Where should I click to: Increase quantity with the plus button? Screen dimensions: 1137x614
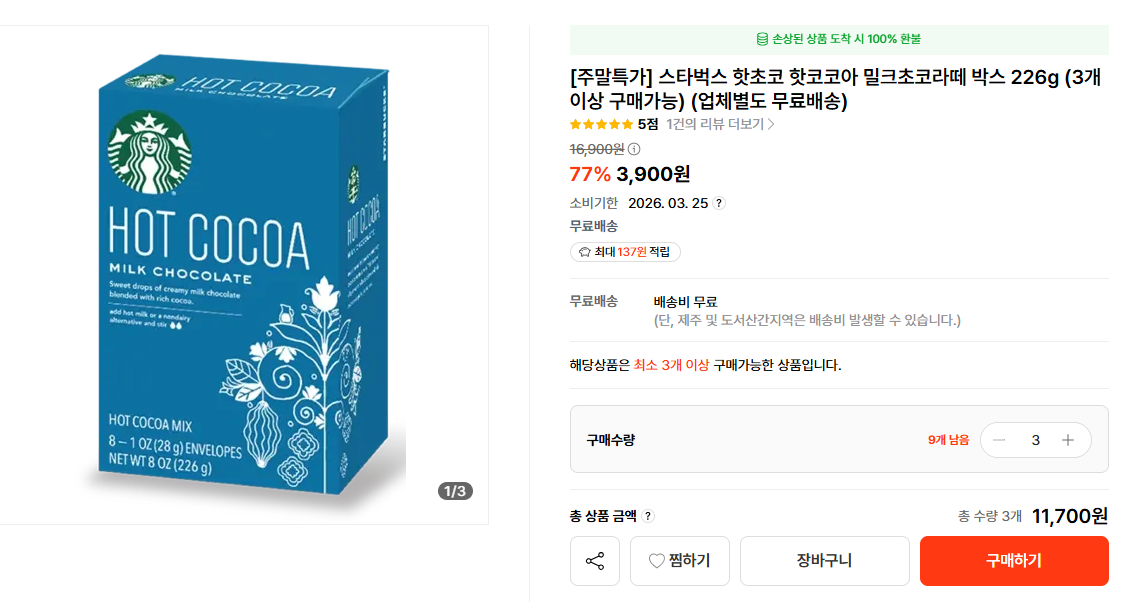tap(1068, 440)
